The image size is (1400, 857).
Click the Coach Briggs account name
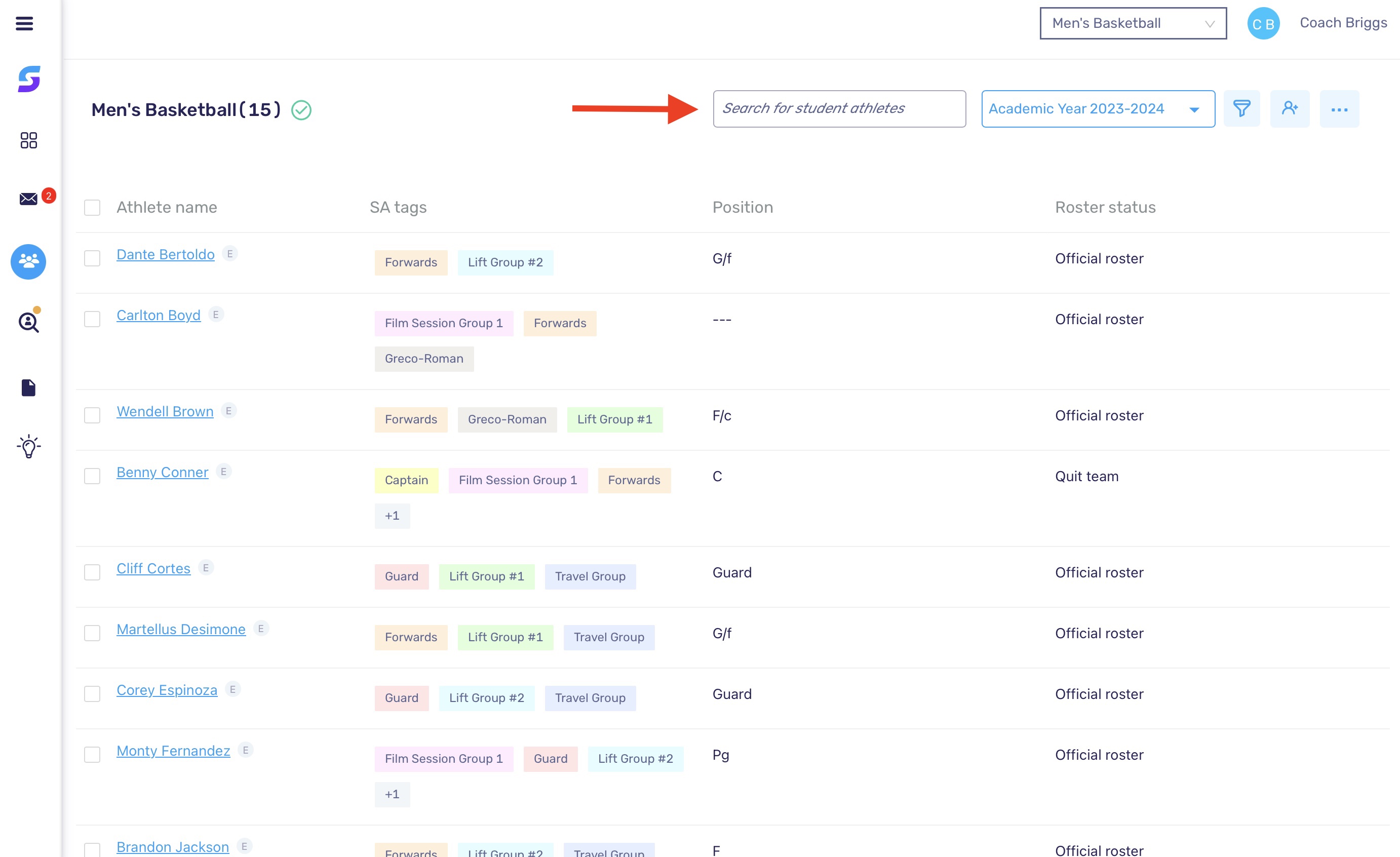pyautogui.click(x=1343, y=23)
